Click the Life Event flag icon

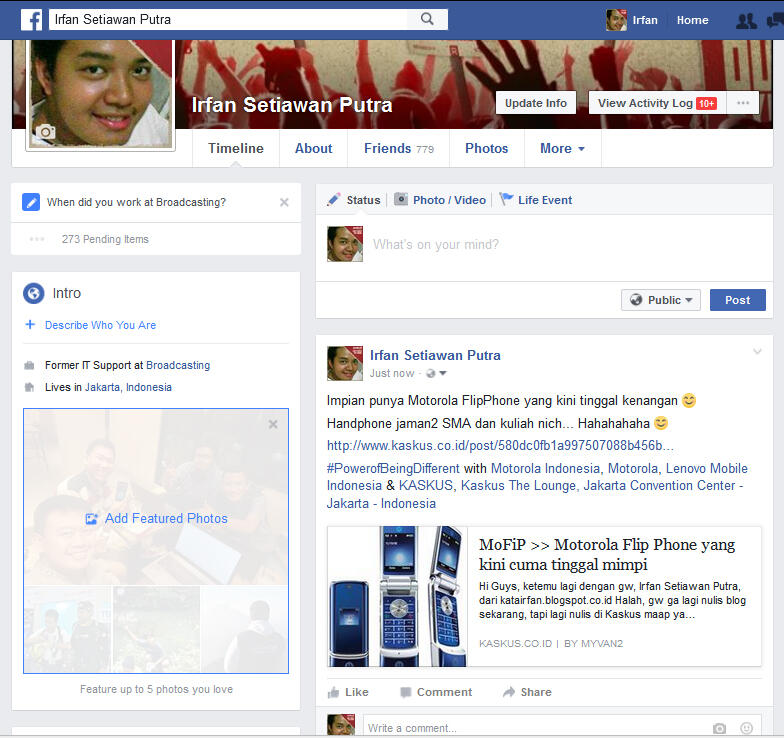tap(506, 199)
